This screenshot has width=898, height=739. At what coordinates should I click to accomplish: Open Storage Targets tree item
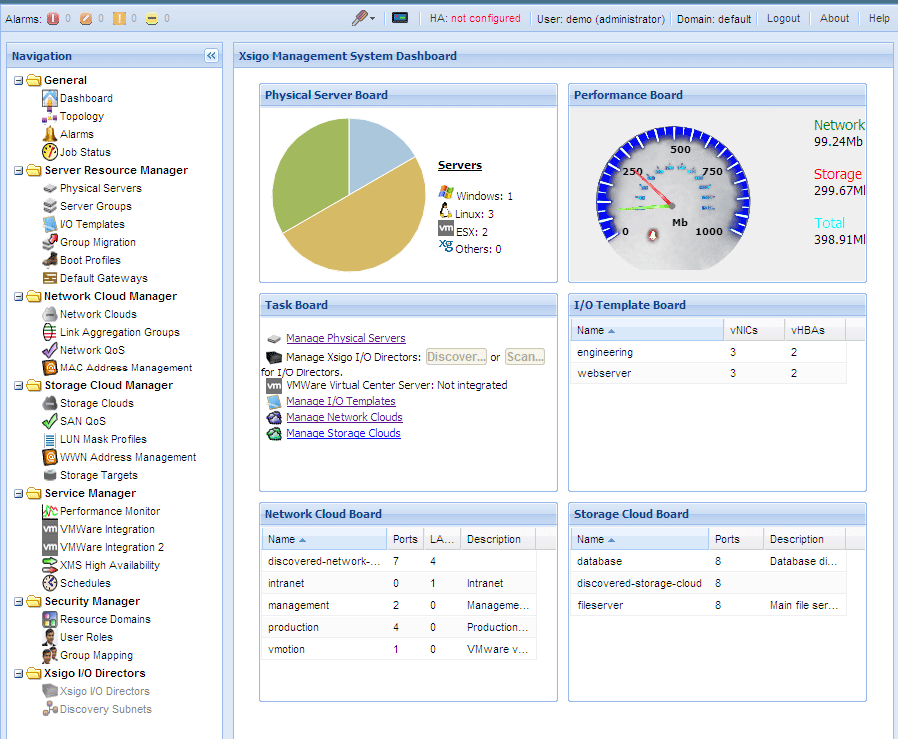click(99, 475)
